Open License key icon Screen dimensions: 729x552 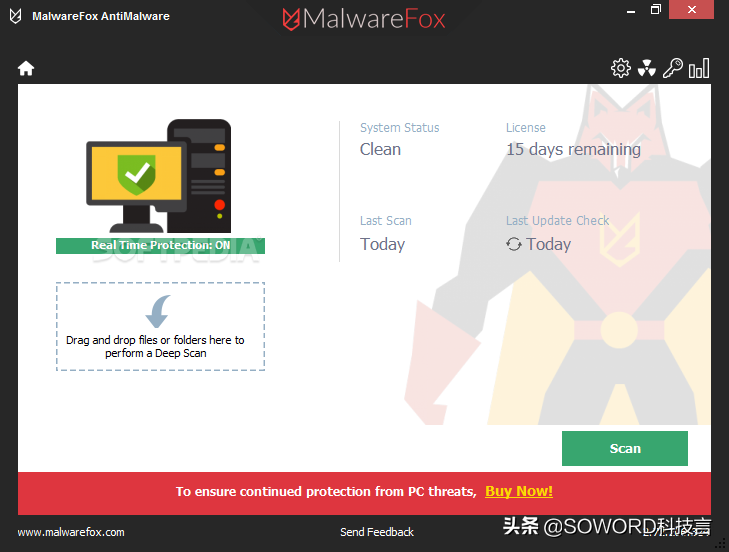coord(673,68)
